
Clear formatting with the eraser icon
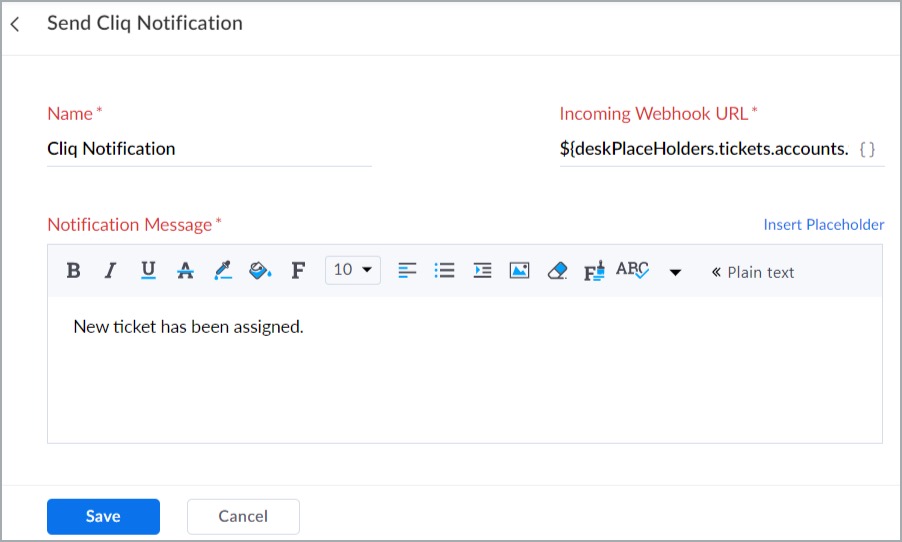(557, 270)
